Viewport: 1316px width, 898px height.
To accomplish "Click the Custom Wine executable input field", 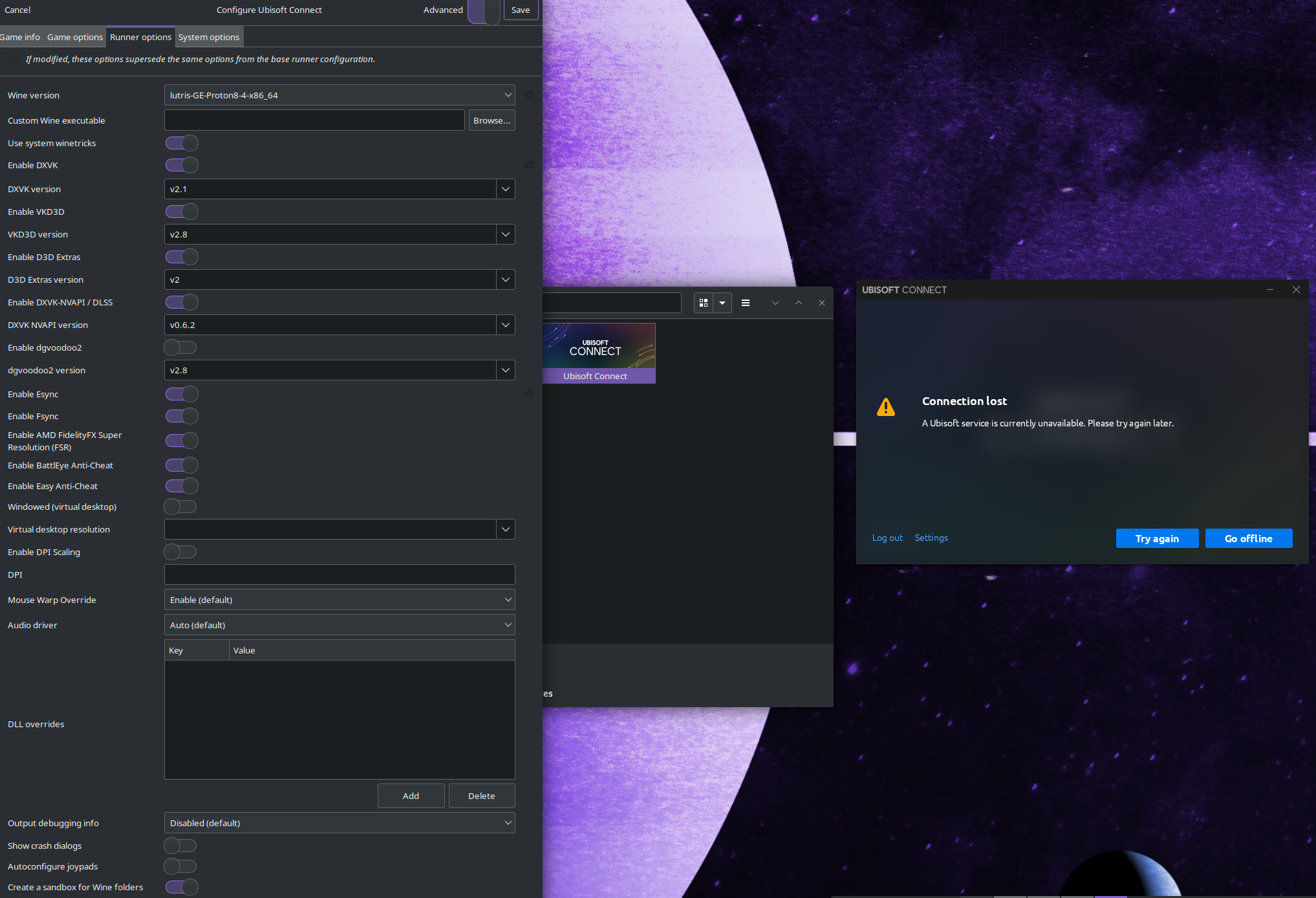I will click(314, 120).
